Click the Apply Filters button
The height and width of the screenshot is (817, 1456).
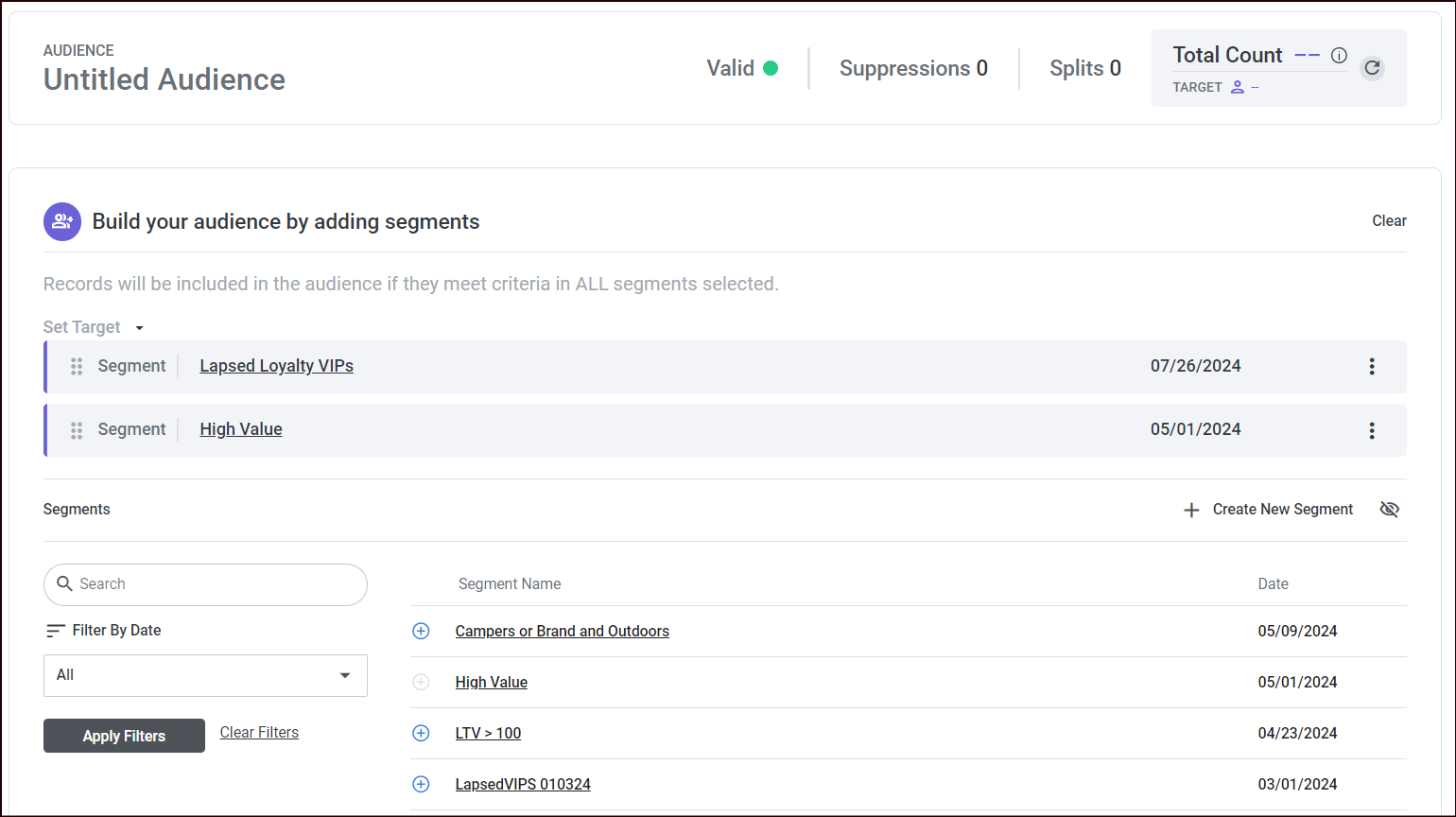pyautogui.click(x=124, y=736)
